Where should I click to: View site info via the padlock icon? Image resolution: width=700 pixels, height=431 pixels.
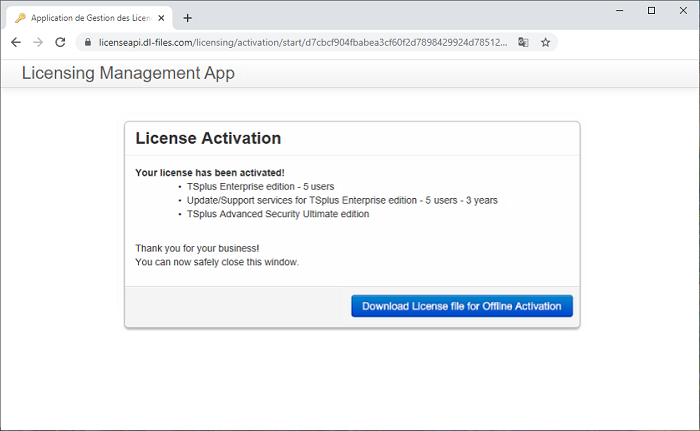(88, 43)
